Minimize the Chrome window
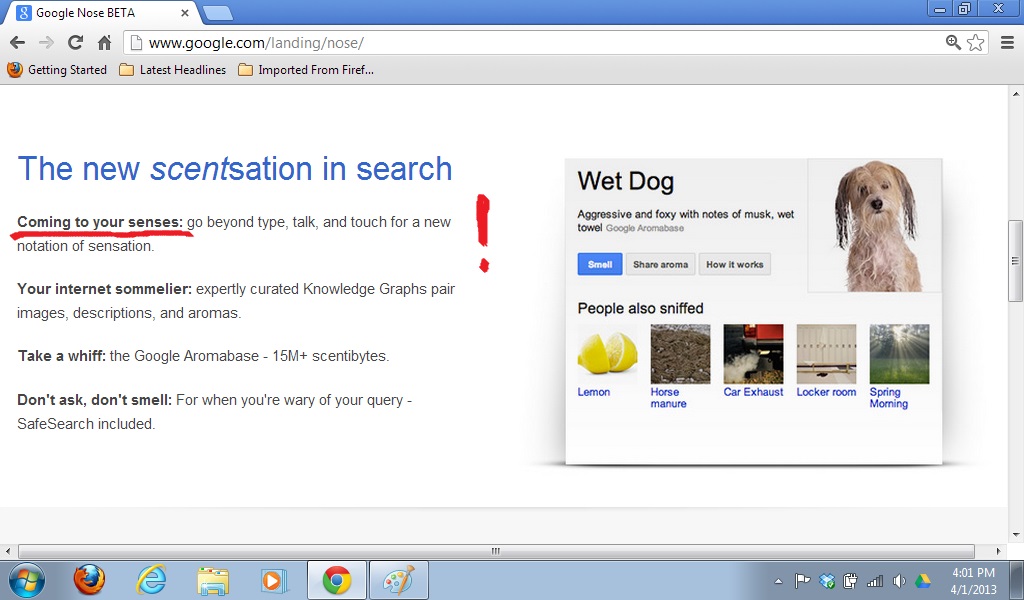1024x600 pixels. pyautogui.click(x=940, y=9)
